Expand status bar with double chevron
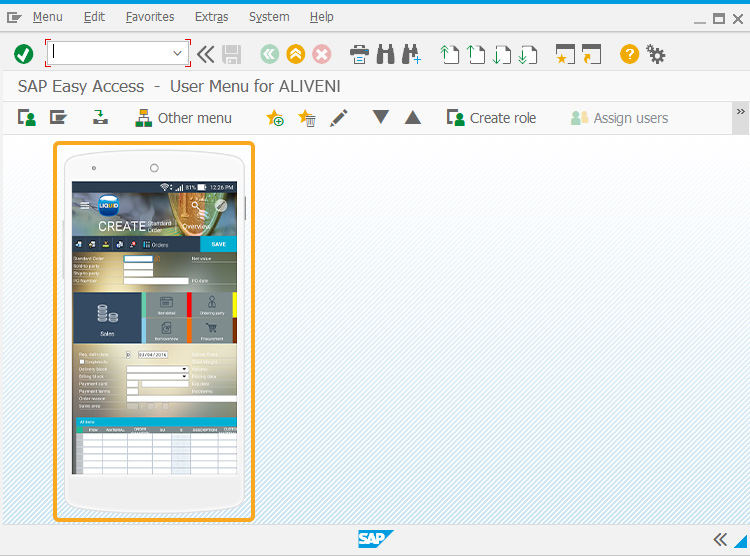 [720, 540]
